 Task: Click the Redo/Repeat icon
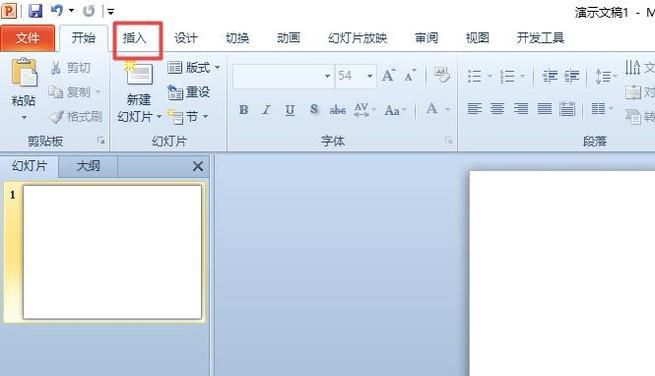click(89, 11)
